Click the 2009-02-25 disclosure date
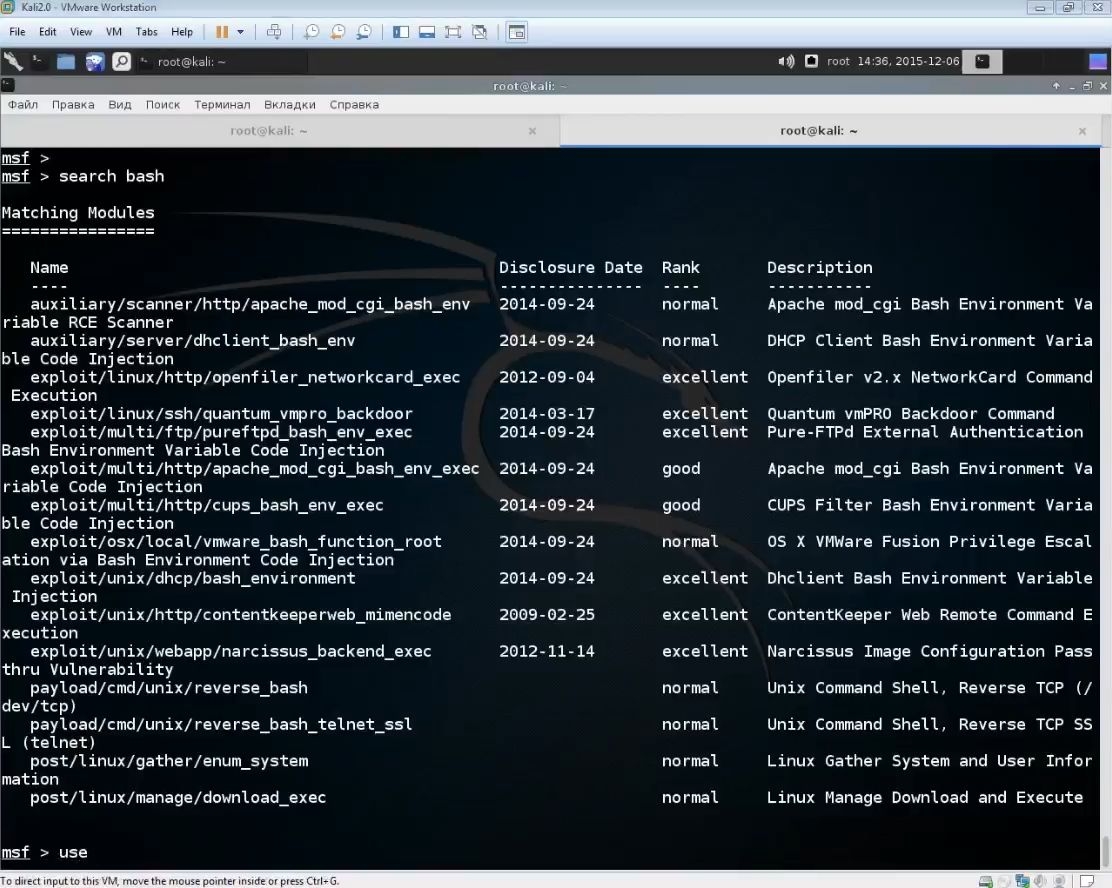Viewport: 1112px width, 888px height. (x=547, y=615)
